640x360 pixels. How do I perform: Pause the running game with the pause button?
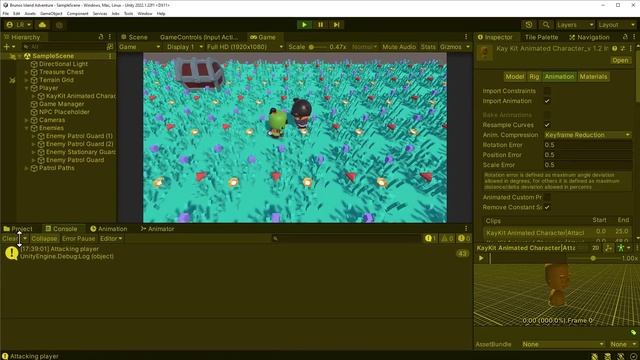click(320, 25)
